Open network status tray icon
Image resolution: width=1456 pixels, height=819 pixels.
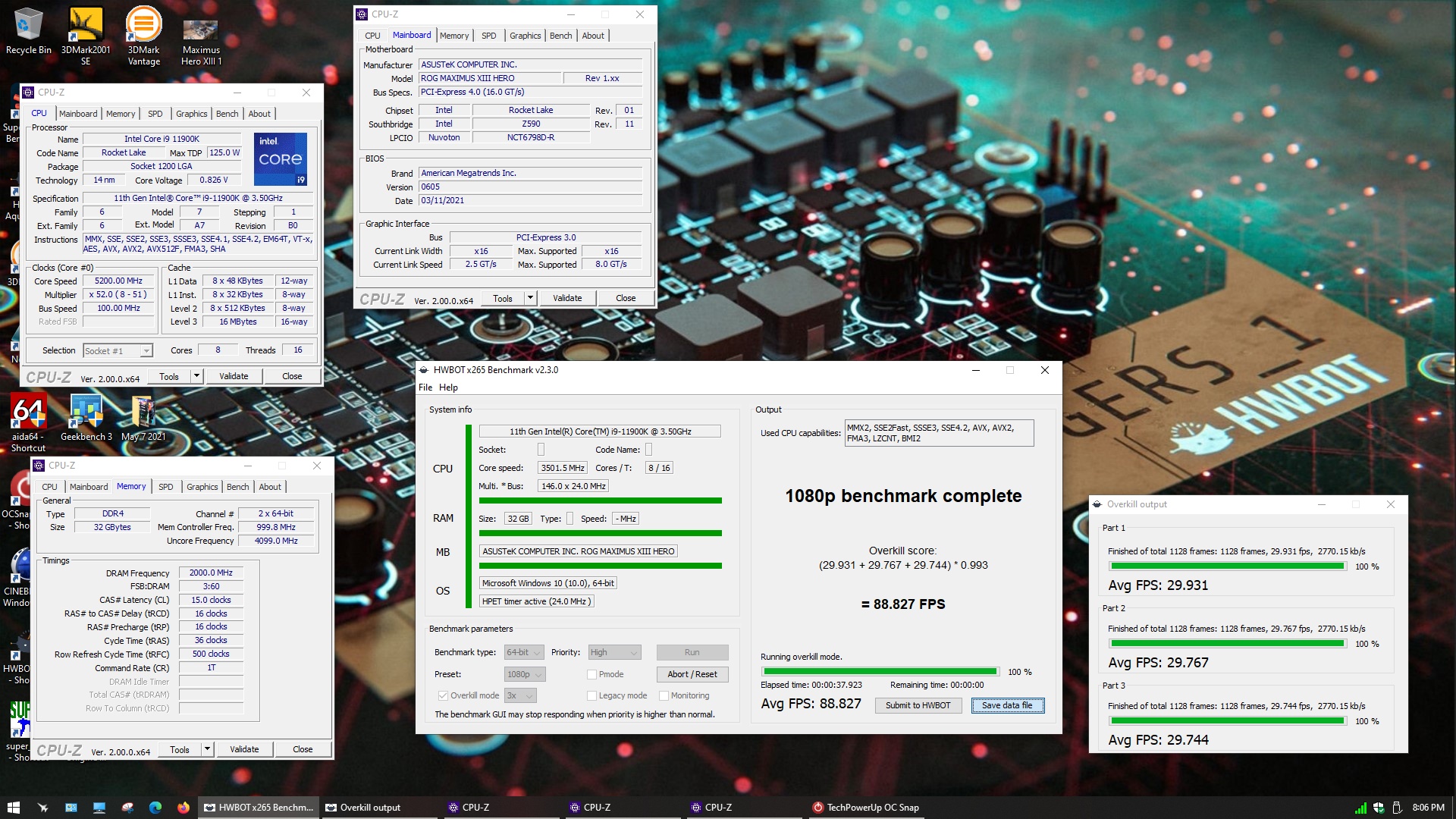[x=1361, y=808]
